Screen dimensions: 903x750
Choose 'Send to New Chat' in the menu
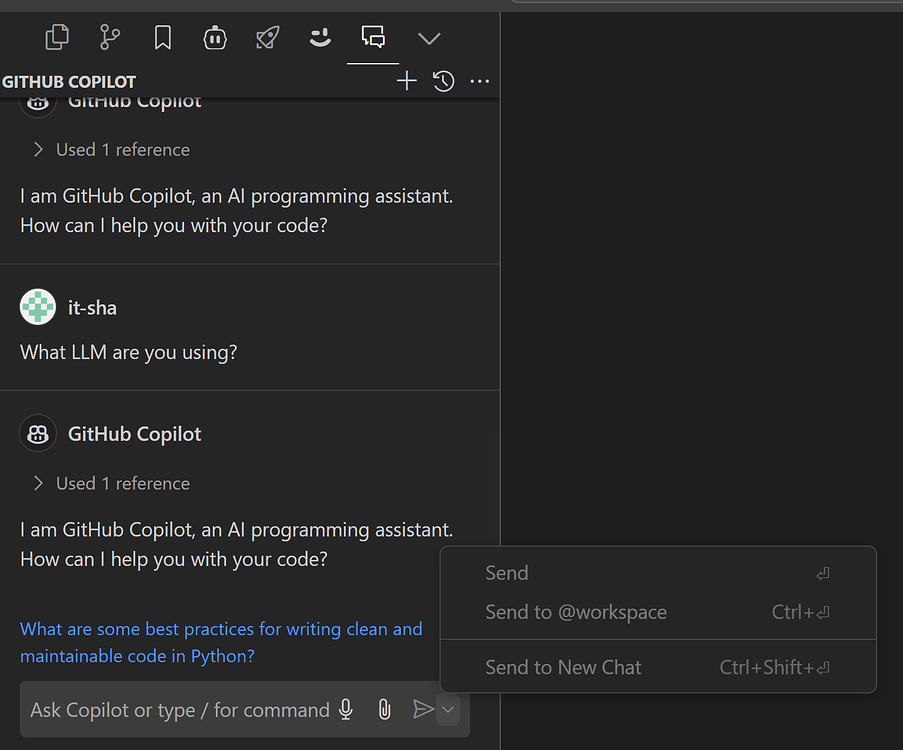pos(563,667)
